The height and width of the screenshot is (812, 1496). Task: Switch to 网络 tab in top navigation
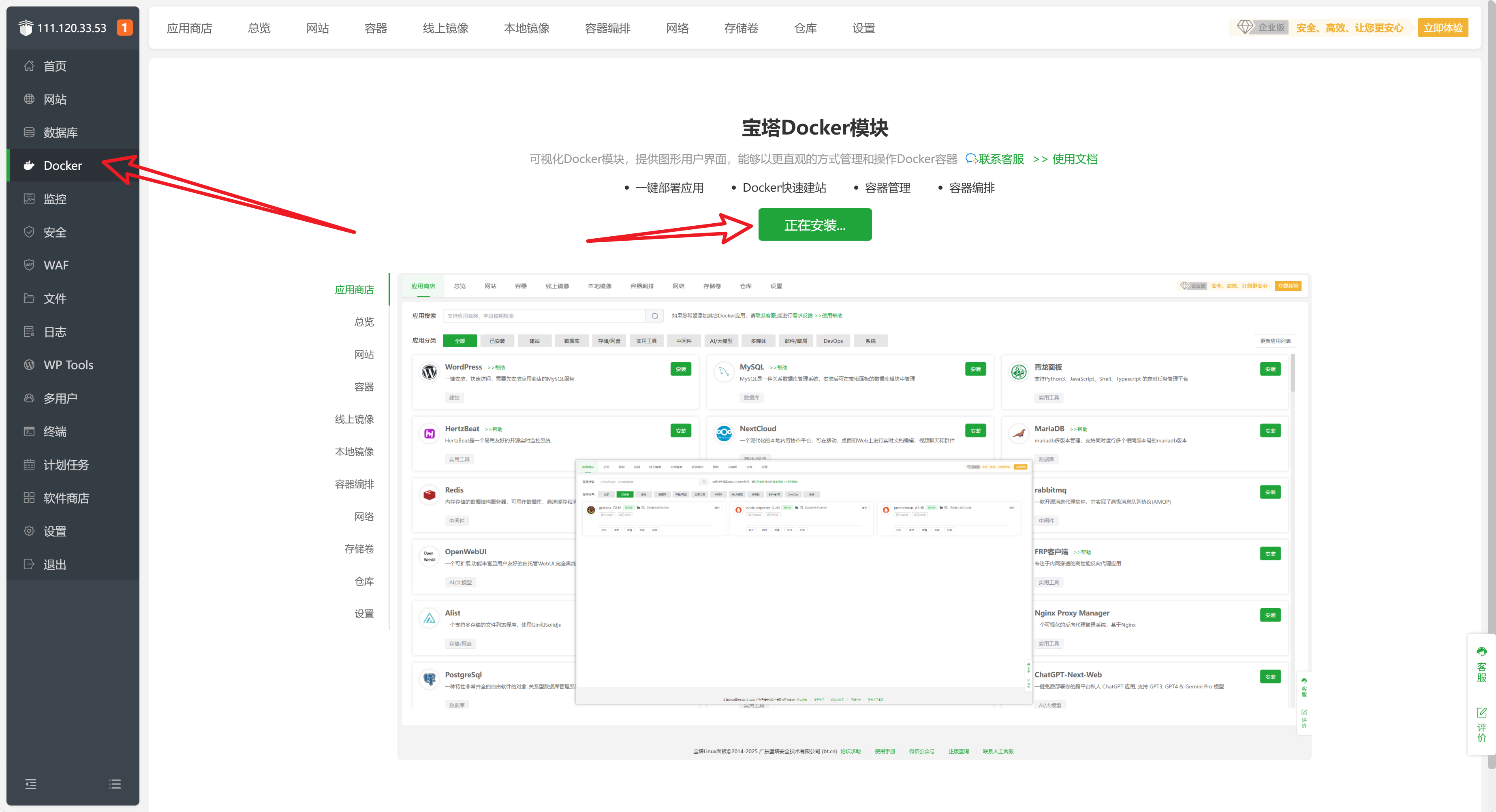[677, 28]
